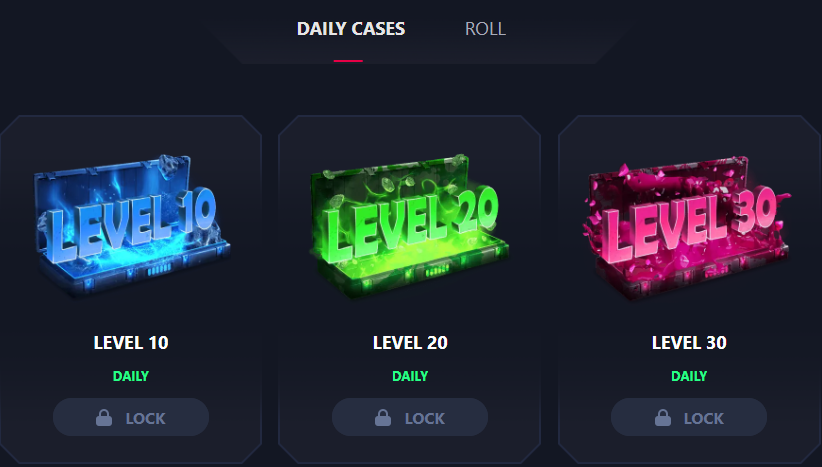
Task: Click the red underline beneath Daily Cases
Action: (x=348, y=61)
